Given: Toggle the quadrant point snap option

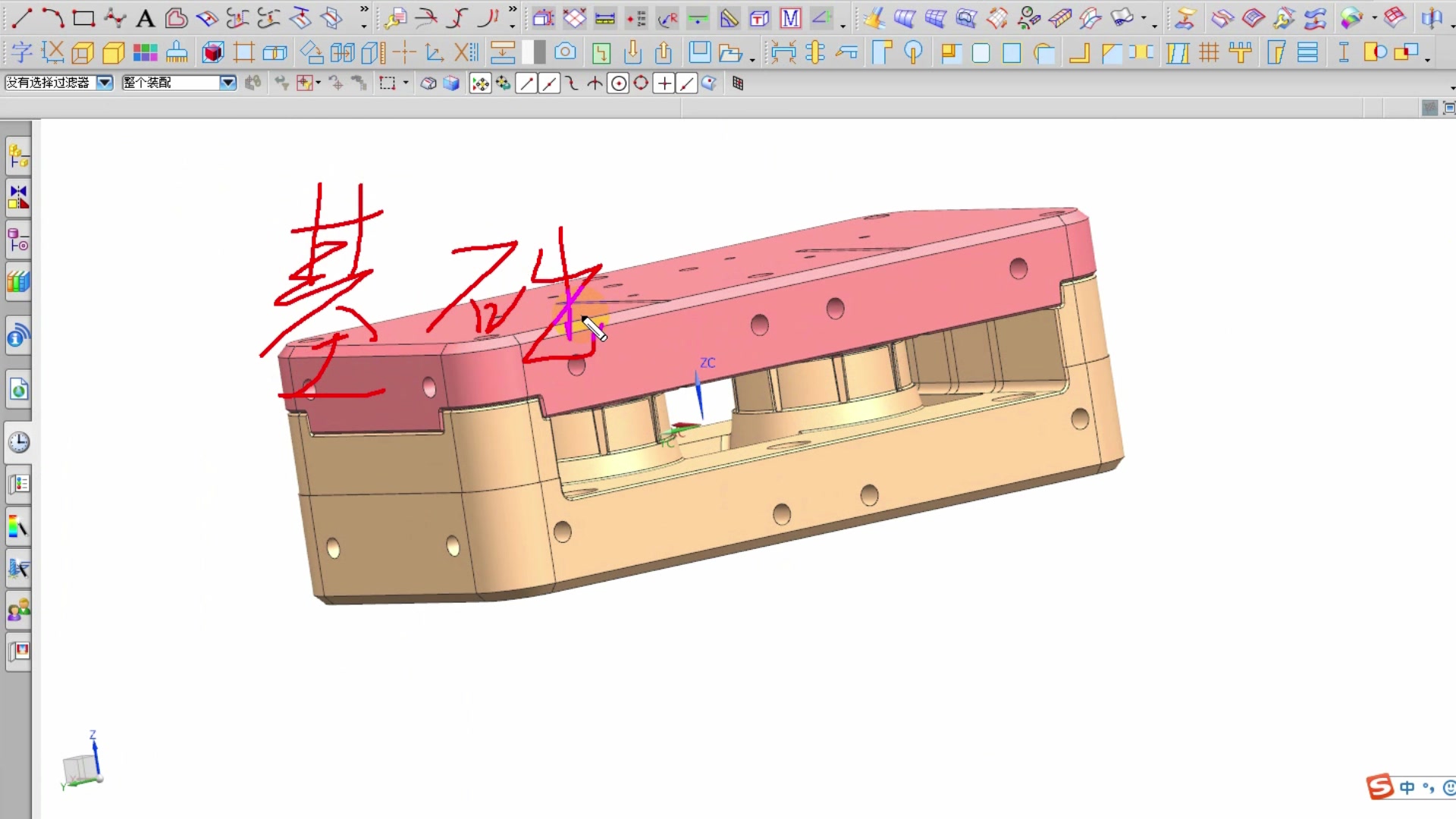Looking at the screenshot, I should point(642,83).
